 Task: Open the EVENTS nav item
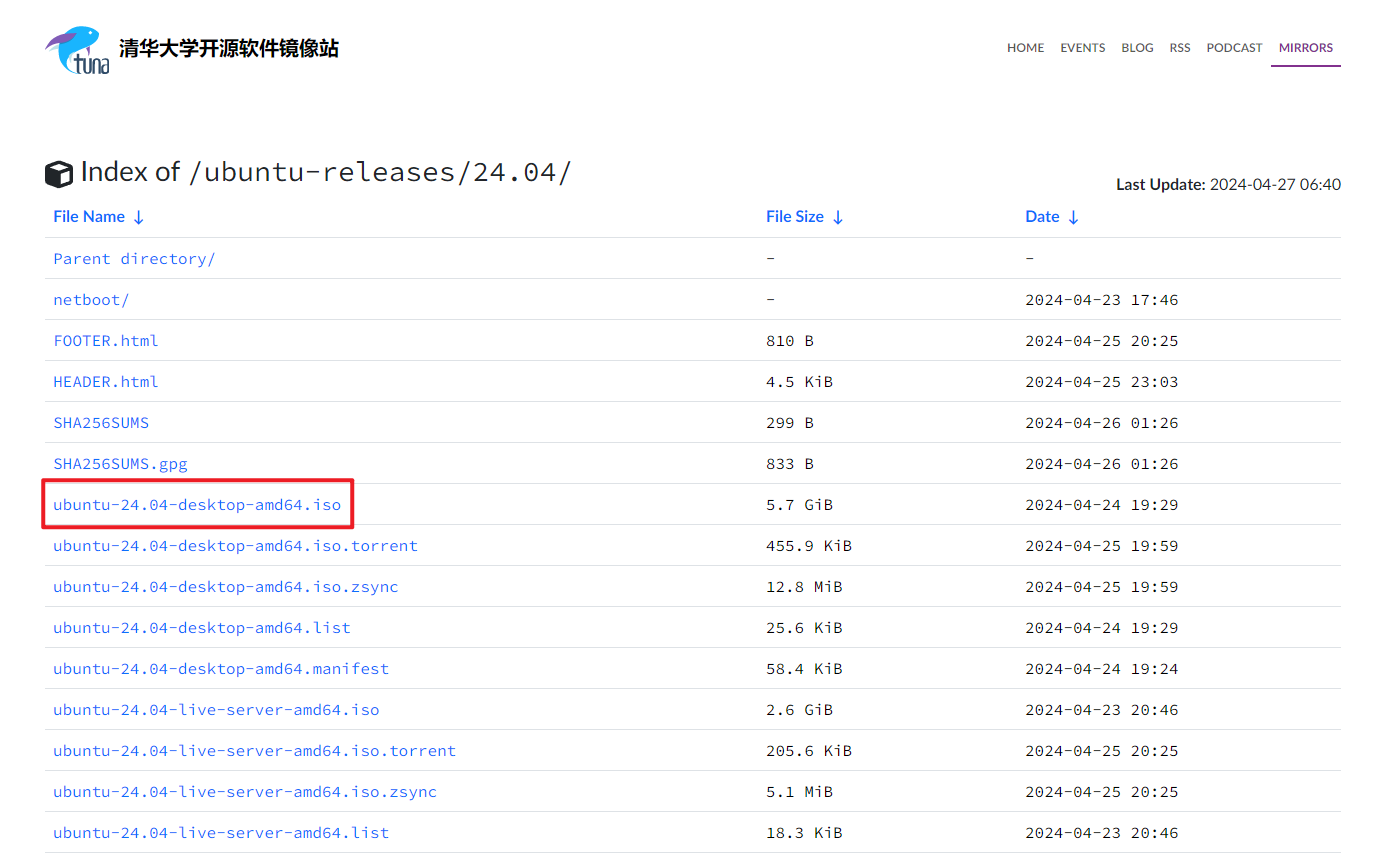tap(1083, 48)
